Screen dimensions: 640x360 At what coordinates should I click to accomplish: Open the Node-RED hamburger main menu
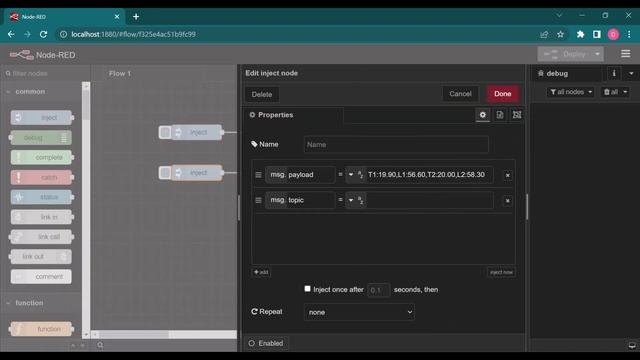(x=625, y=54)
